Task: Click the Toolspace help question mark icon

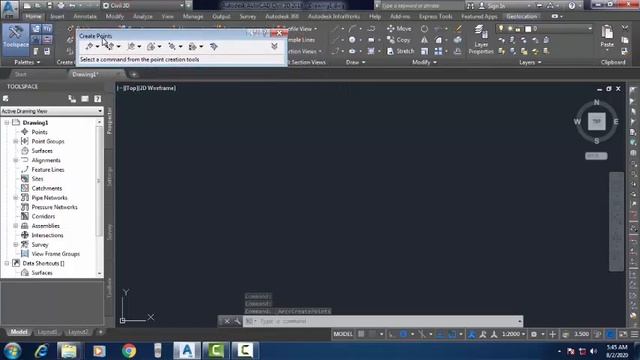Action: pyautogui.click(x=98, y=99)
